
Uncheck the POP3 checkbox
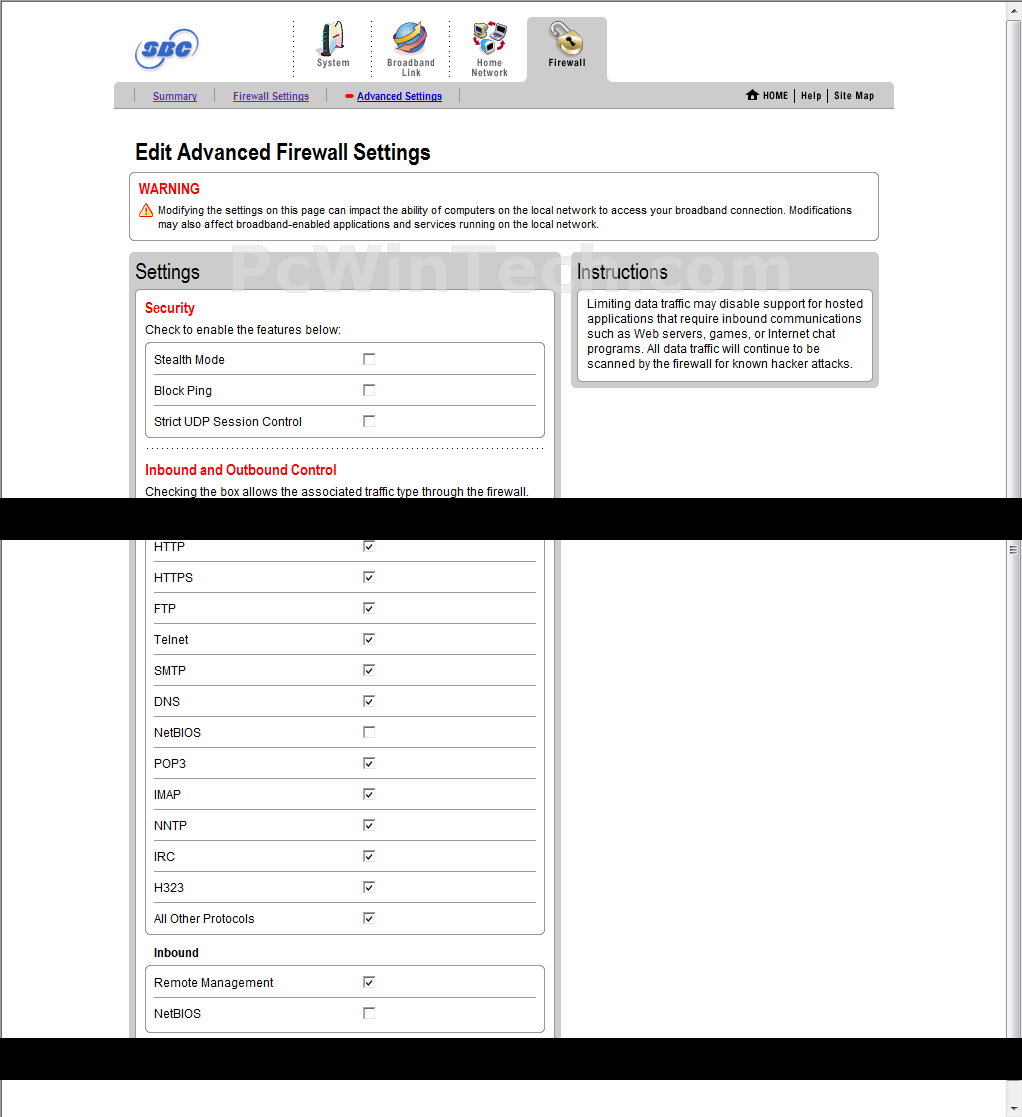pyautogui.click(x=369, y=763)
